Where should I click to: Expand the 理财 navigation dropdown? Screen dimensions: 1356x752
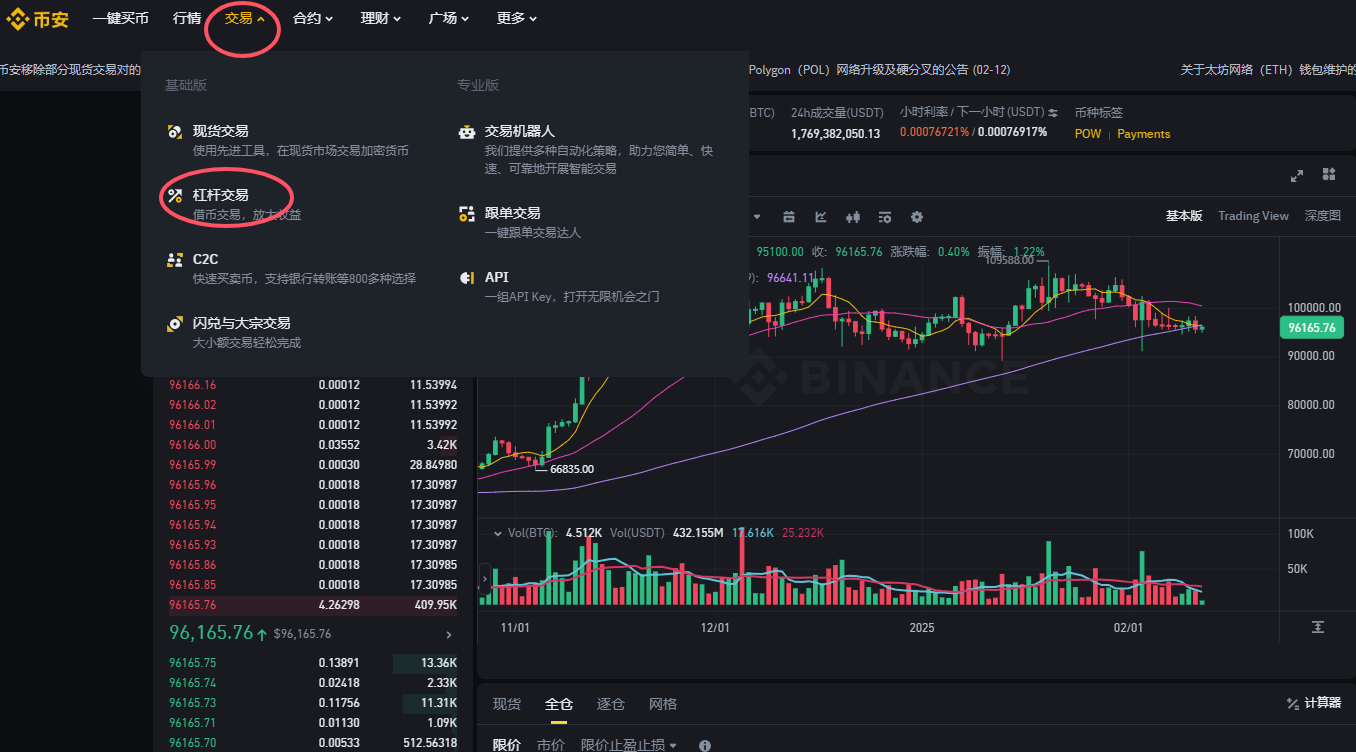381,18
